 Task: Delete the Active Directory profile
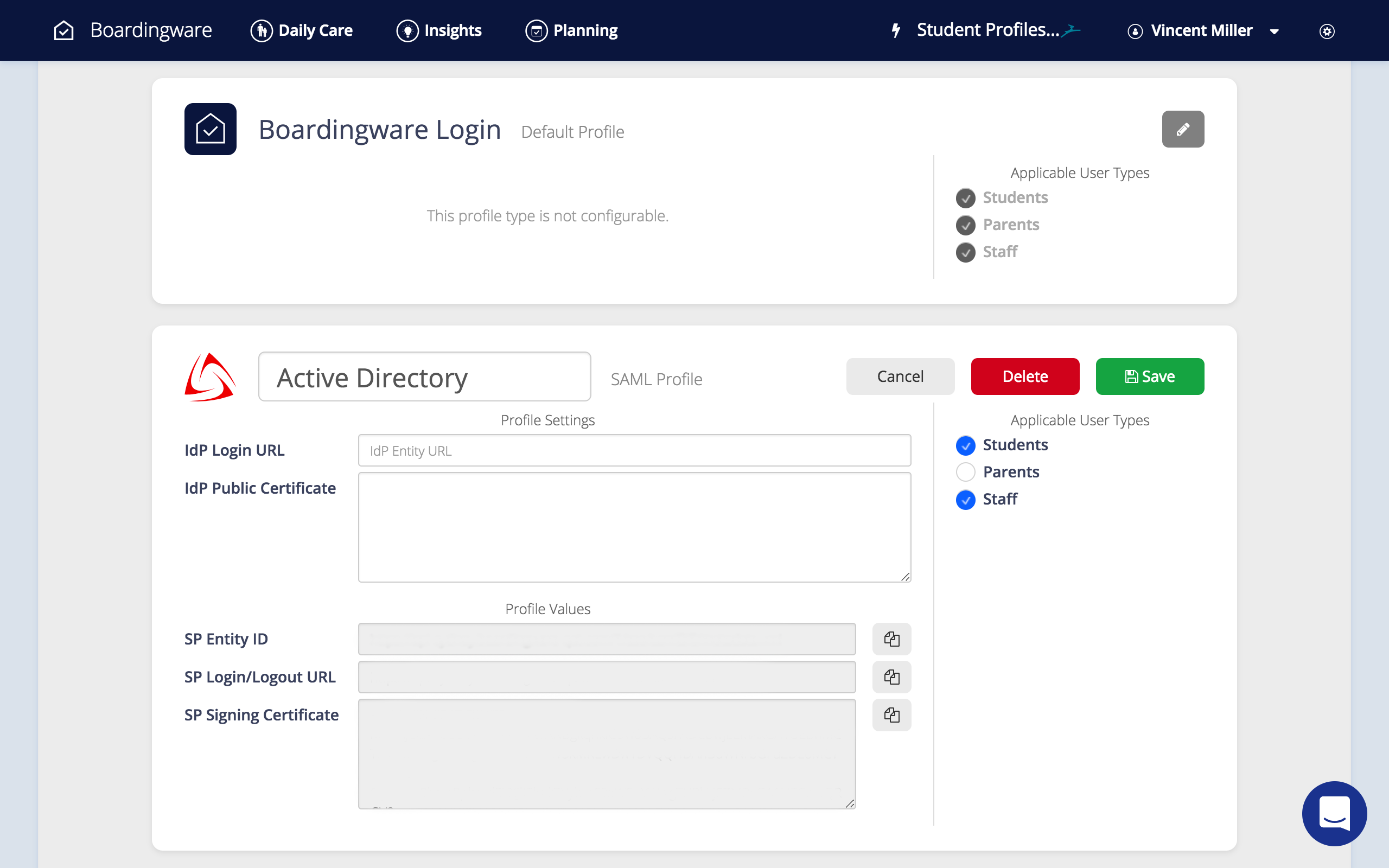click(1025, 376)
